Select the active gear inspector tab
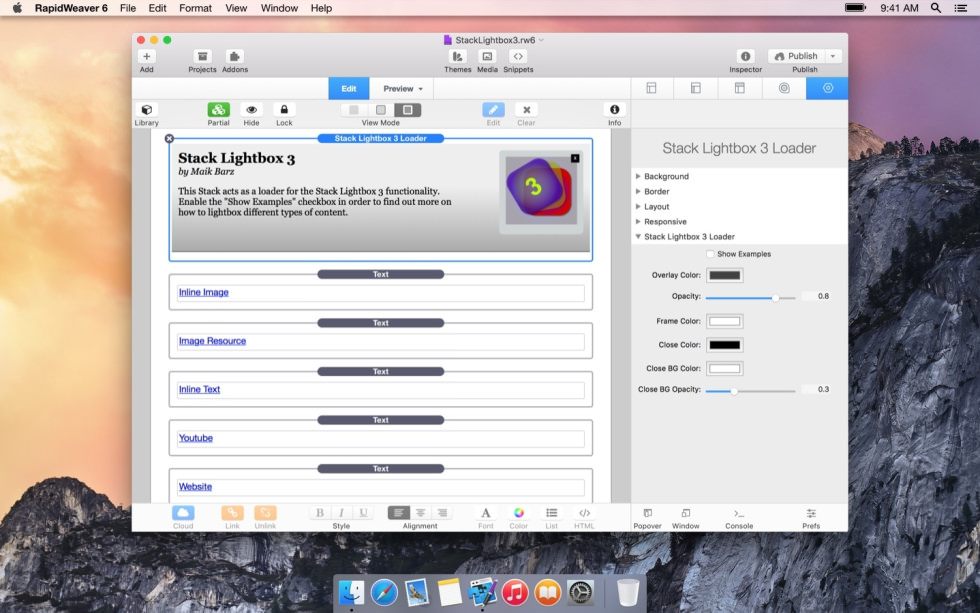Screen dimensions: 980x613 pyautogui.click(x=828, y=88)
